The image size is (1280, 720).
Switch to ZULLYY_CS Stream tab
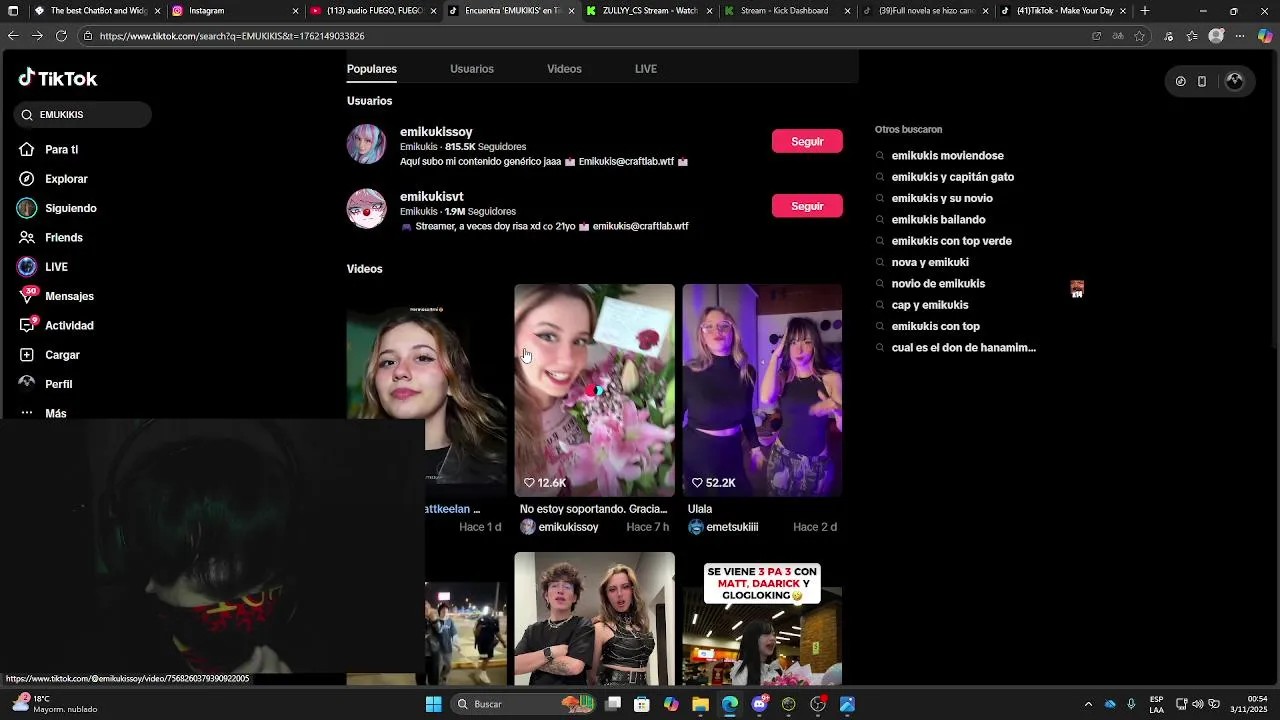(x=647, y=11)
